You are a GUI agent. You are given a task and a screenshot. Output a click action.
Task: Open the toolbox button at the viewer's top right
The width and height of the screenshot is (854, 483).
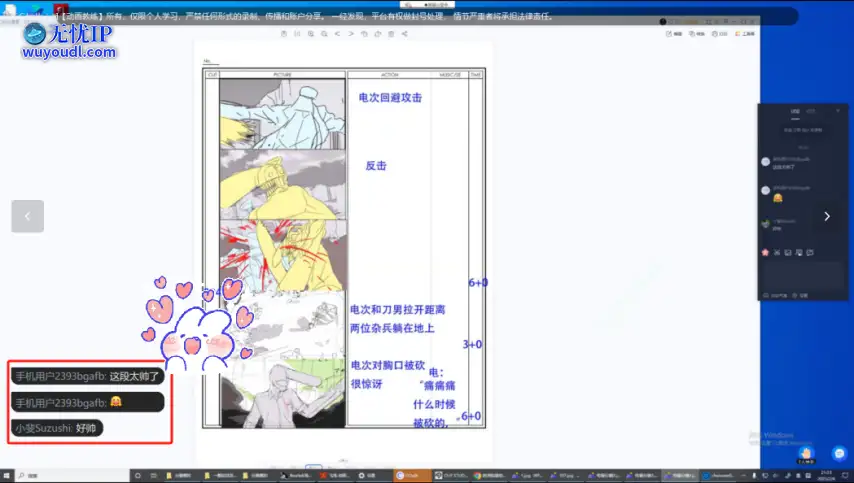[x=745, y=34]
